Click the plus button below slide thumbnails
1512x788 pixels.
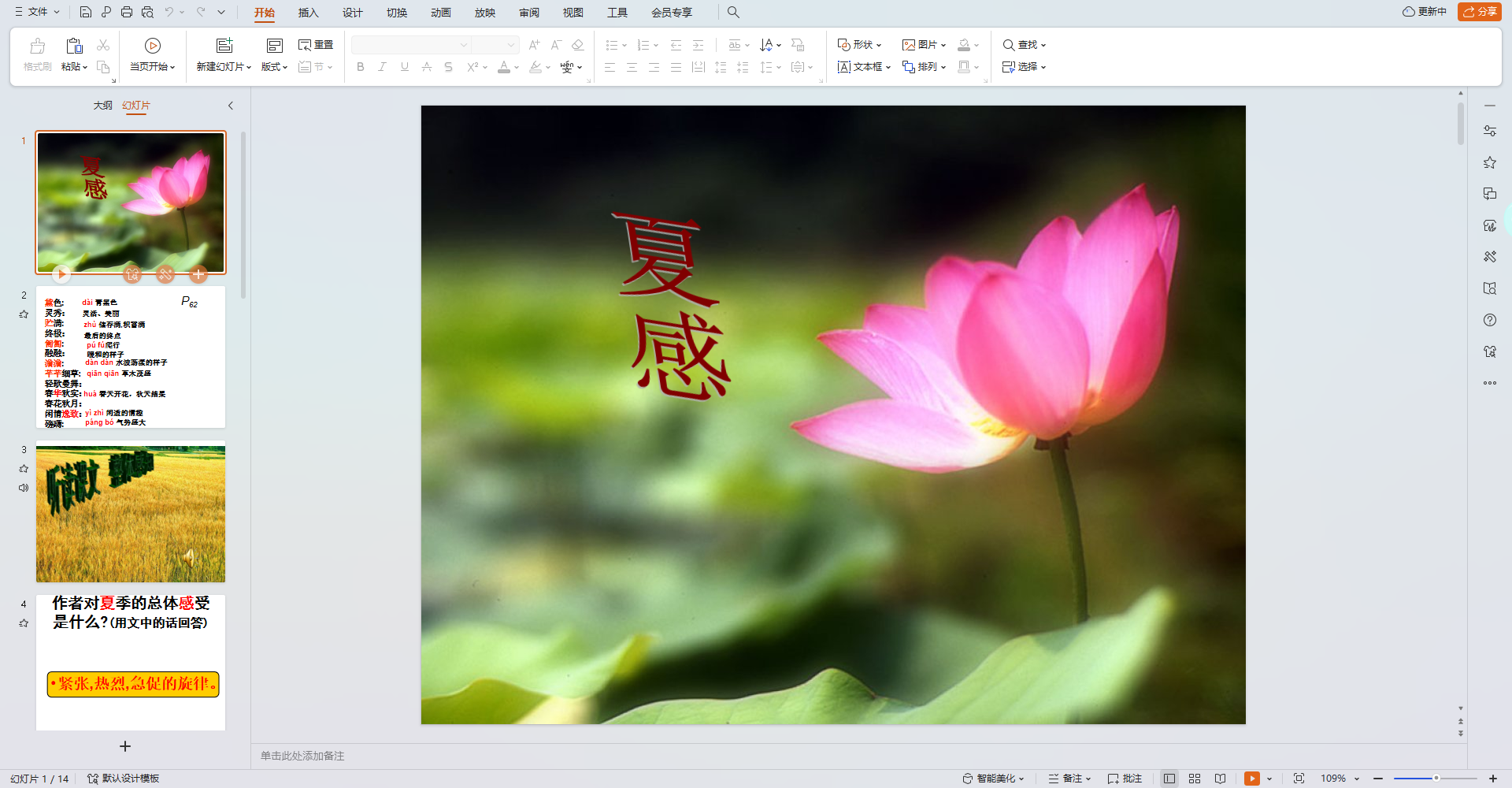pyautogui.click(x=125, y=746)
